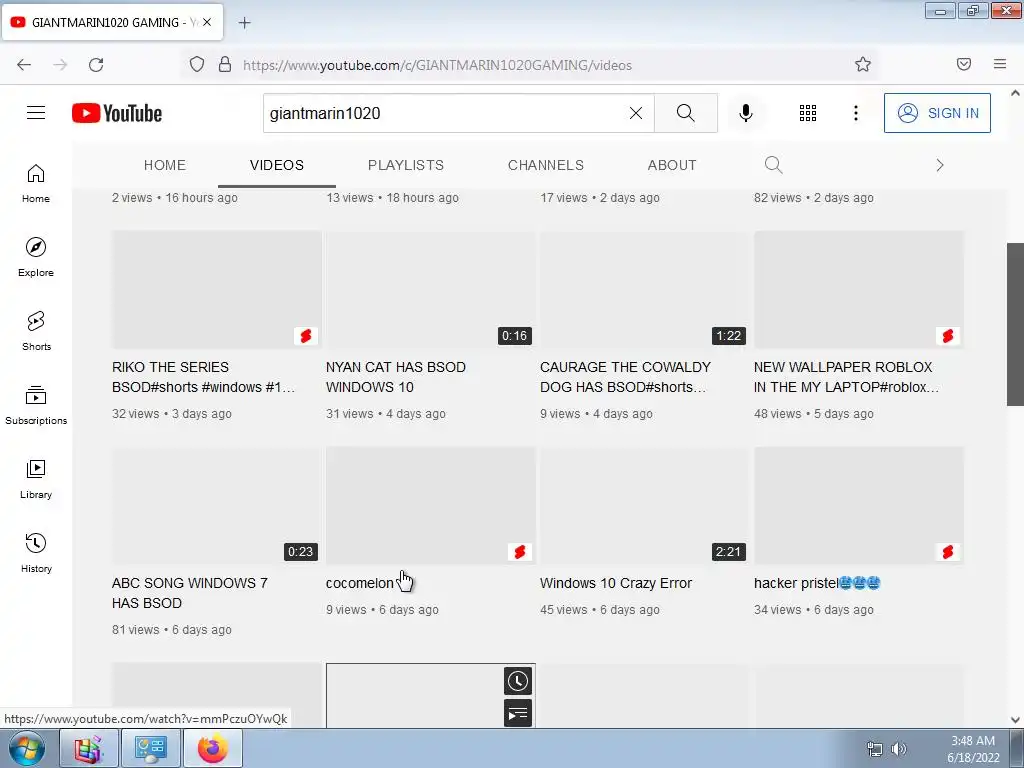Open Subscriptions in sidebar
The height and width of the screenshot is (768, 1024).
tap(36, 405)
